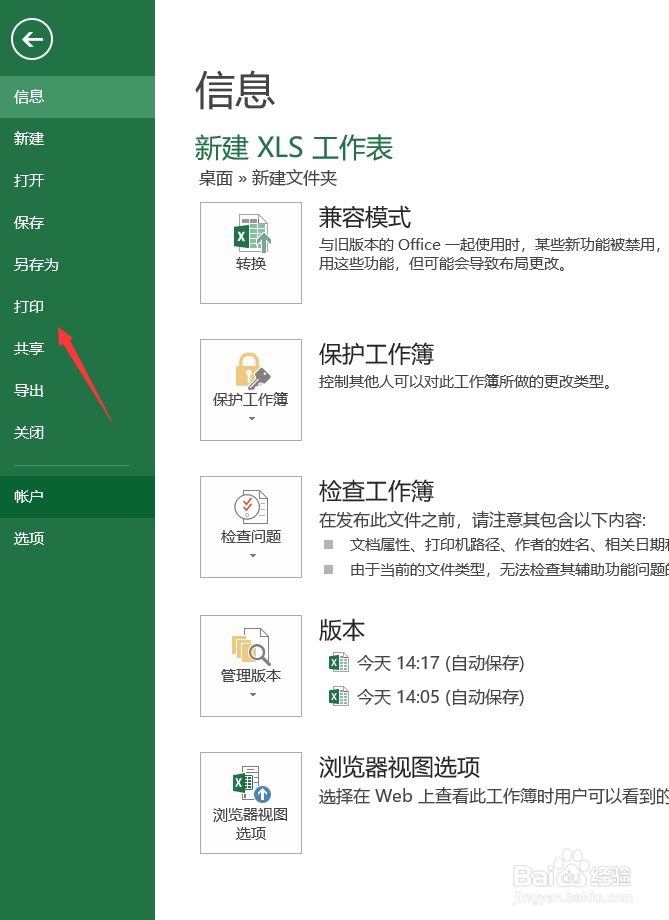Click the 桌面 » 新建文件夹 file path
This screenshot has height=920, width=669.
point(268,178)
